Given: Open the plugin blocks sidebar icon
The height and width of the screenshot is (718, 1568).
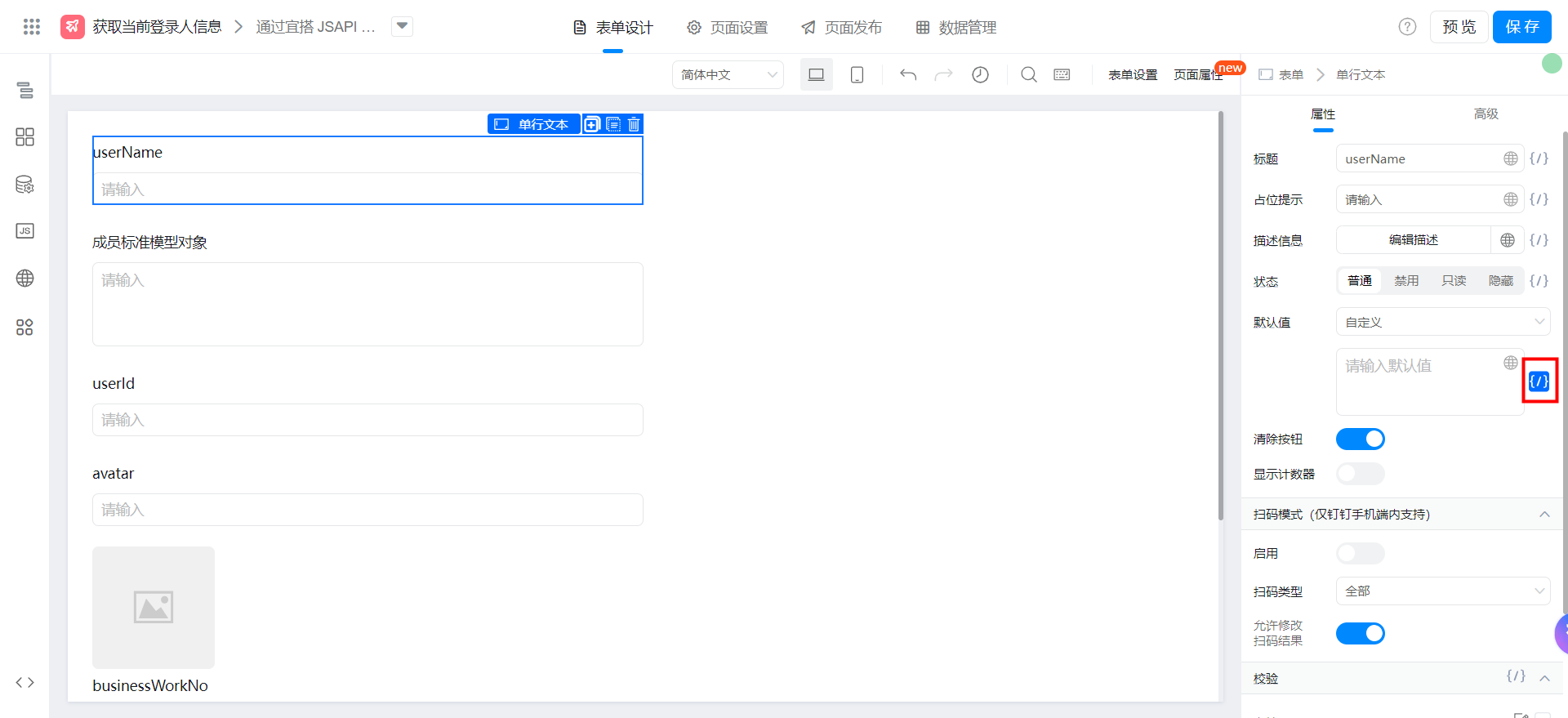Looking at the screenshot, I should pos(25,328).
